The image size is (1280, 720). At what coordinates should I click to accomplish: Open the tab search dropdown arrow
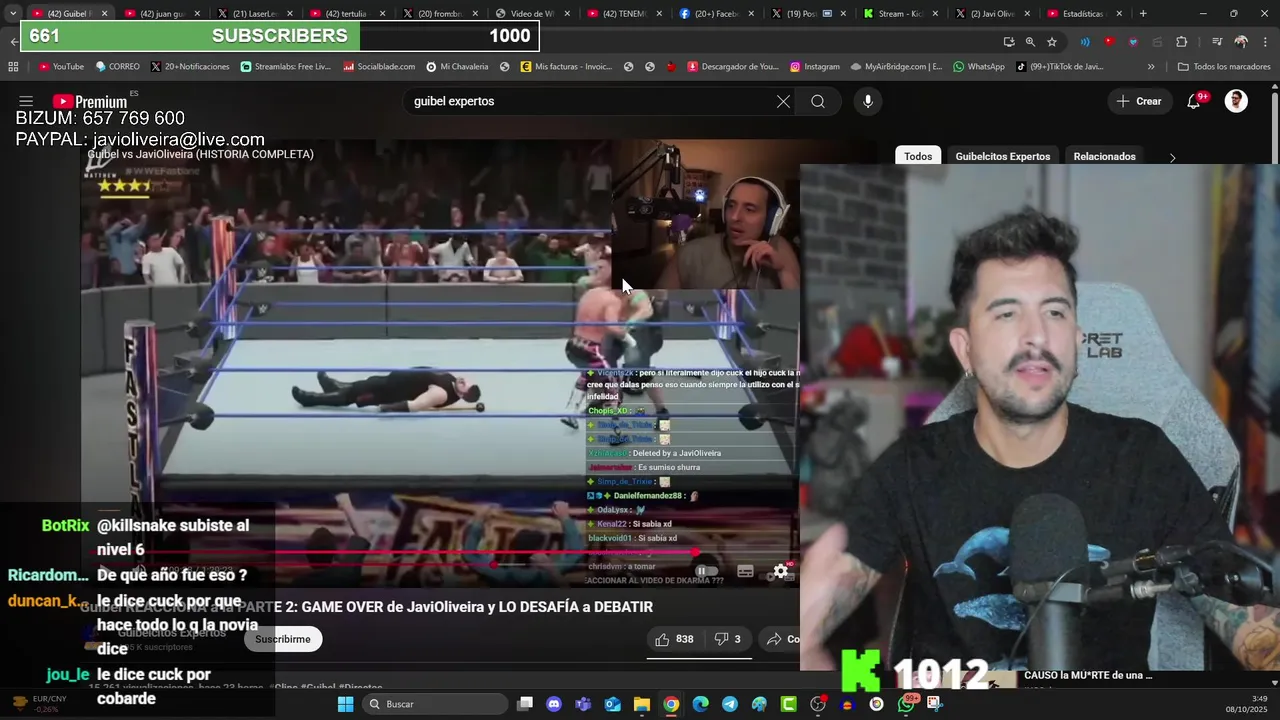coord(12,14)
